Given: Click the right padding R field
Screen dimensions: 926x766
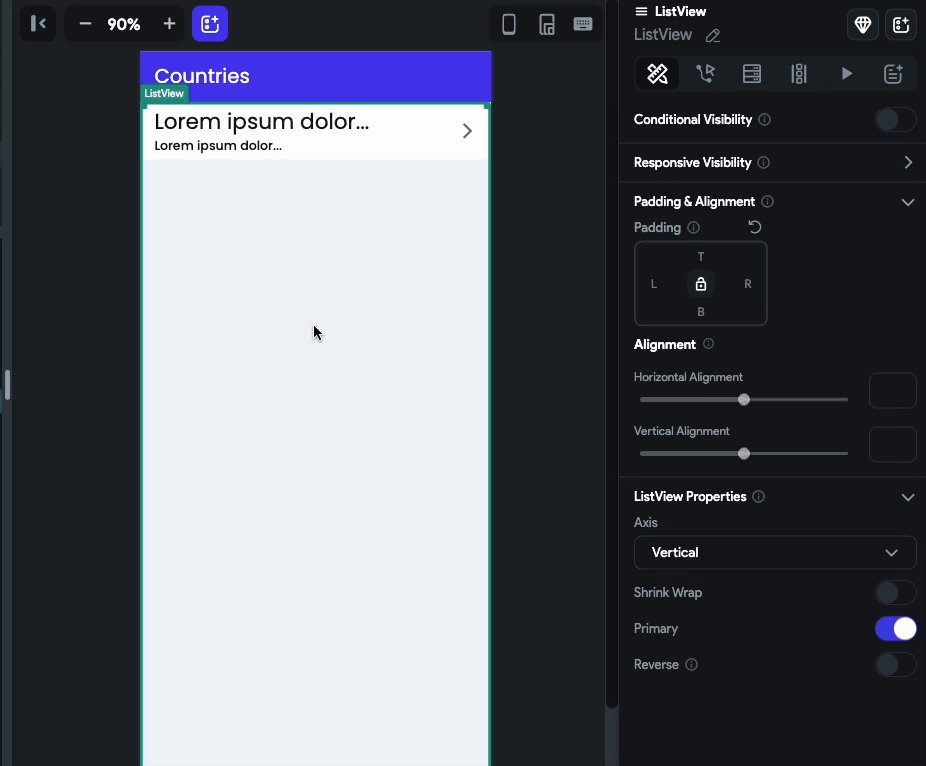Looking at the screenshot, I should (748, 284).
